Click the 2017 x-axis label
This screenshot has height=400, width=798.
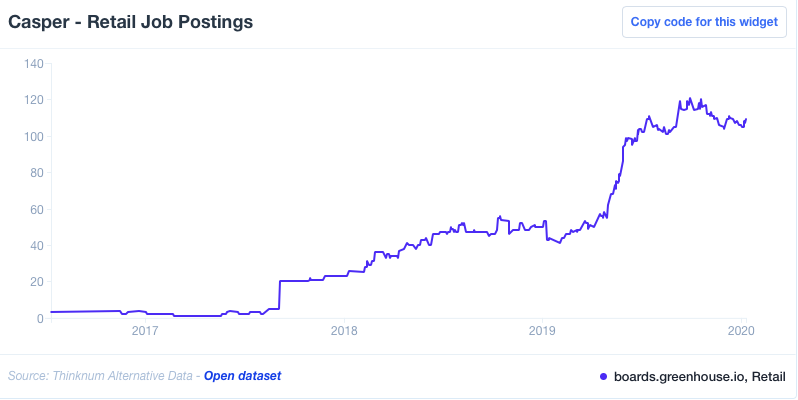146,332
